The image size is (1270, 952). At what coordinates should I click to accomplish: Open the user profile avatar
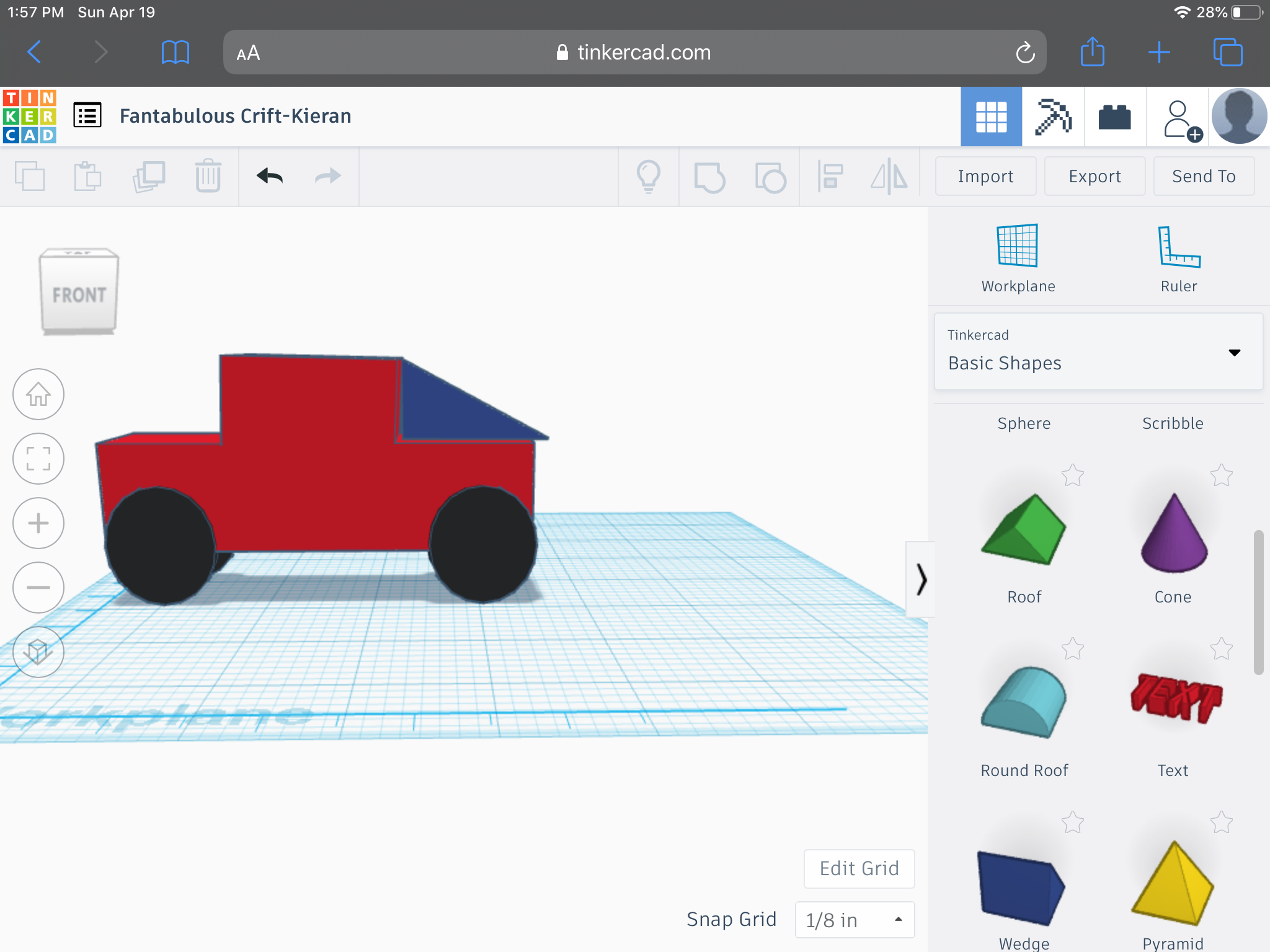1239,117
